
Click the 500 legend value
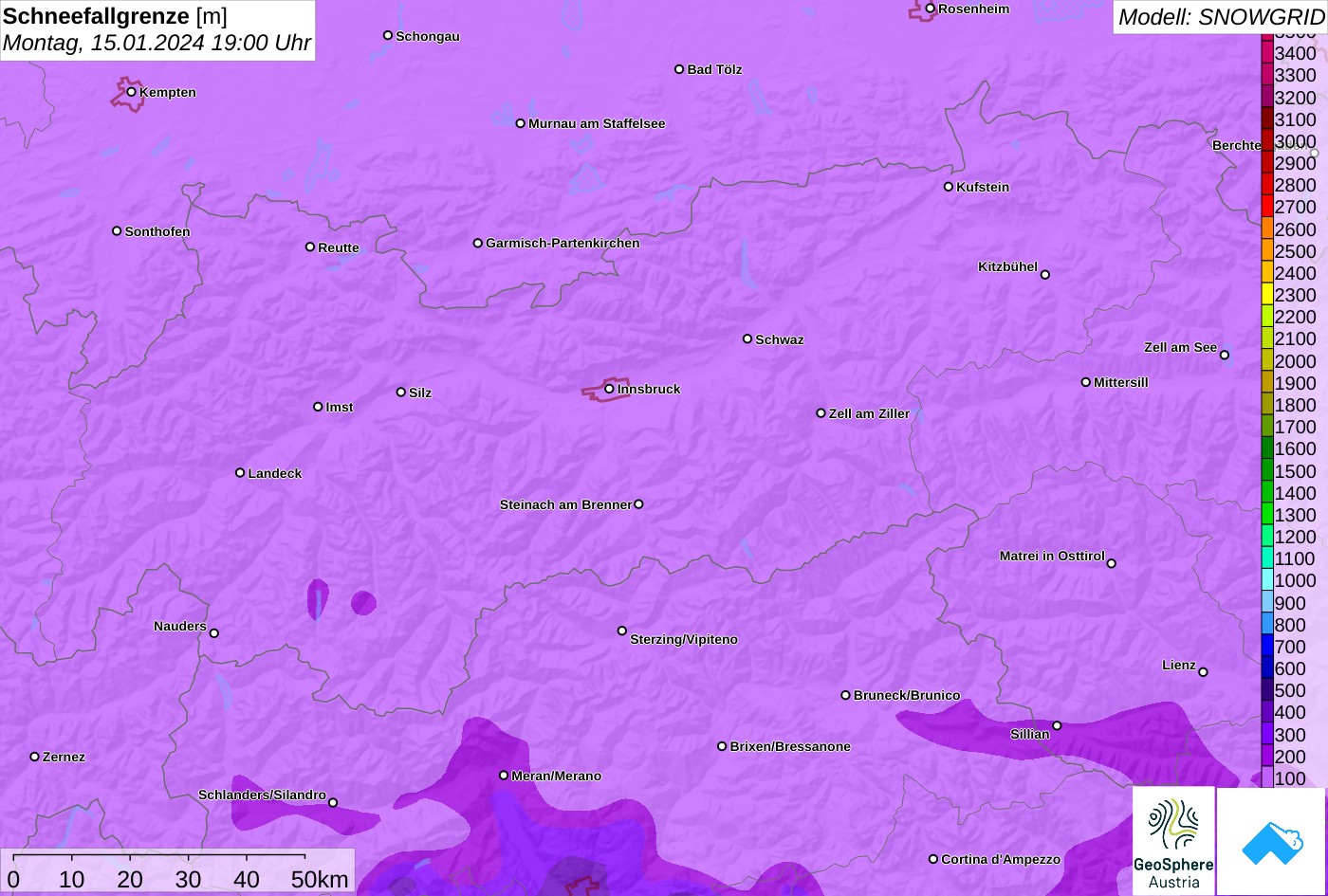[1290, 690]
